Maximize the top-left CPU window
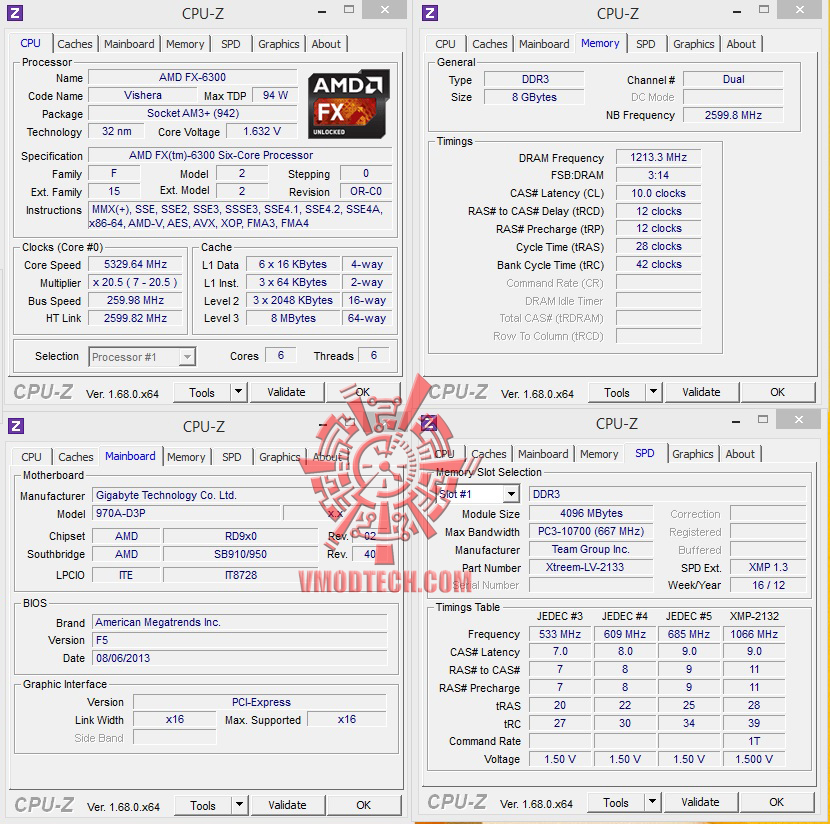 tap(349, 10)
